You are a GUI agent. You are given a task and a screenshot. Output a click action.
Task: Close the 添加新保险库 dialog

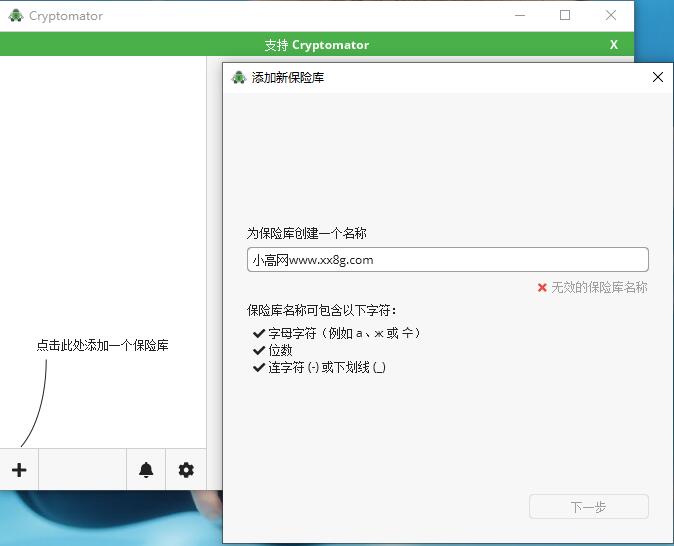(658, 77)
